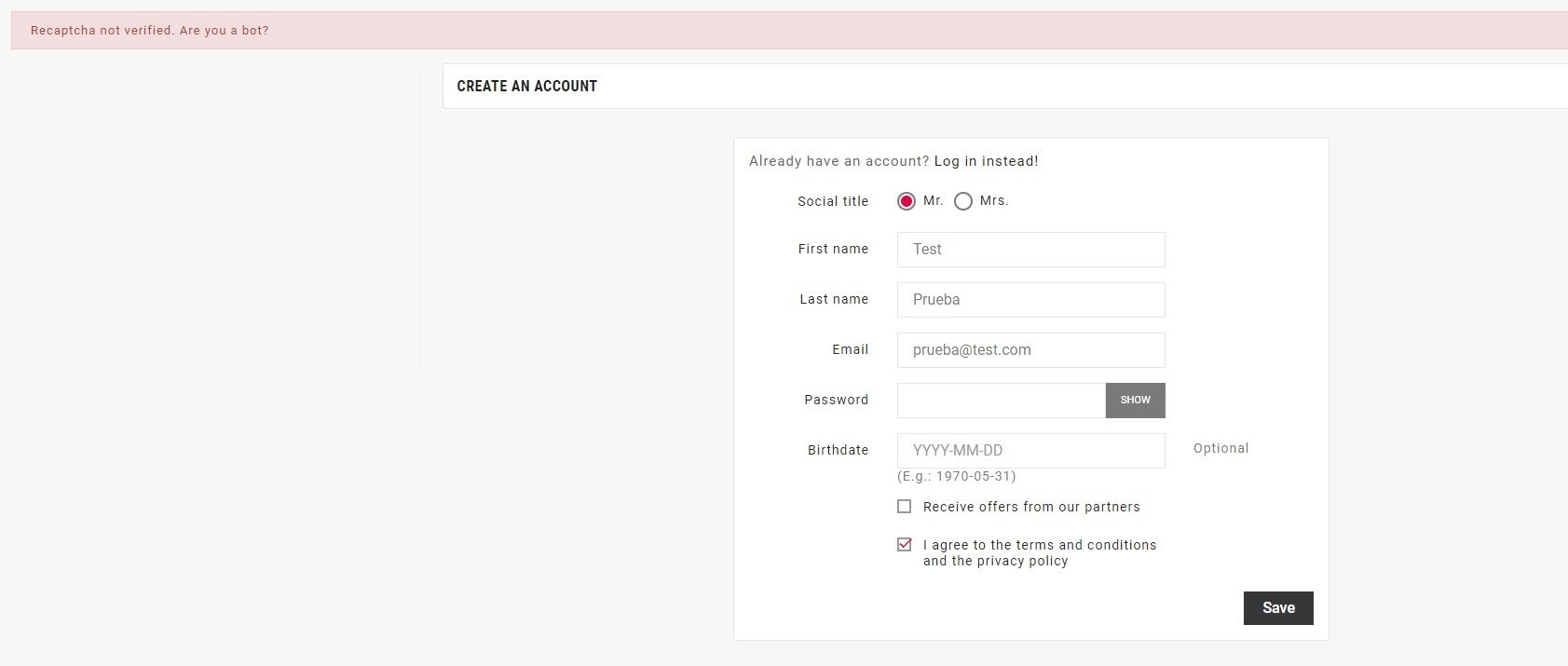Click the Optional note beside Birthdate
Viewport: 1568px width, 666px height.
pyautogui.click(x=1220, y=448)
